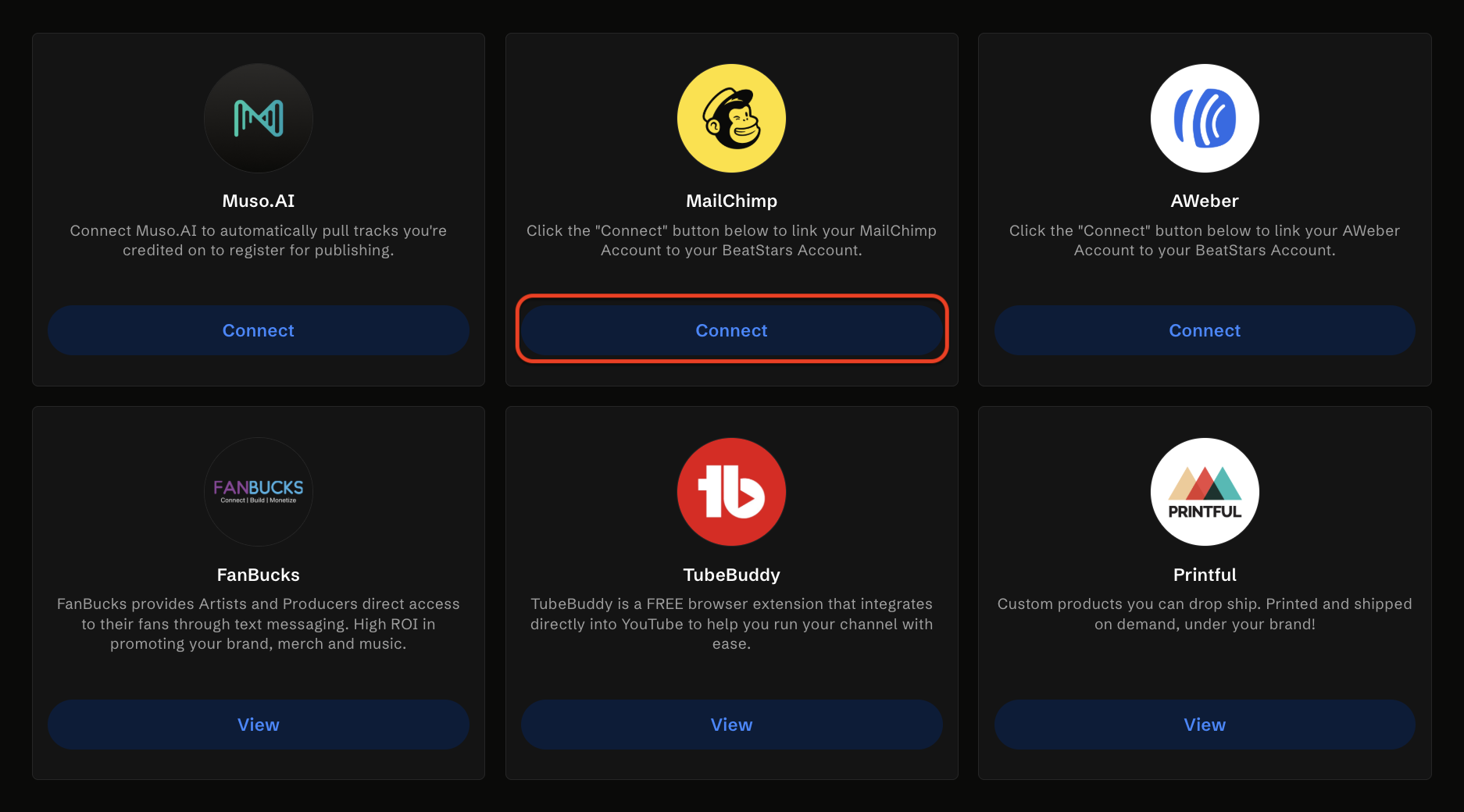The image size is (1464, 812).
Task: Select the Muso.AI title text
Action: pos(259,201)
